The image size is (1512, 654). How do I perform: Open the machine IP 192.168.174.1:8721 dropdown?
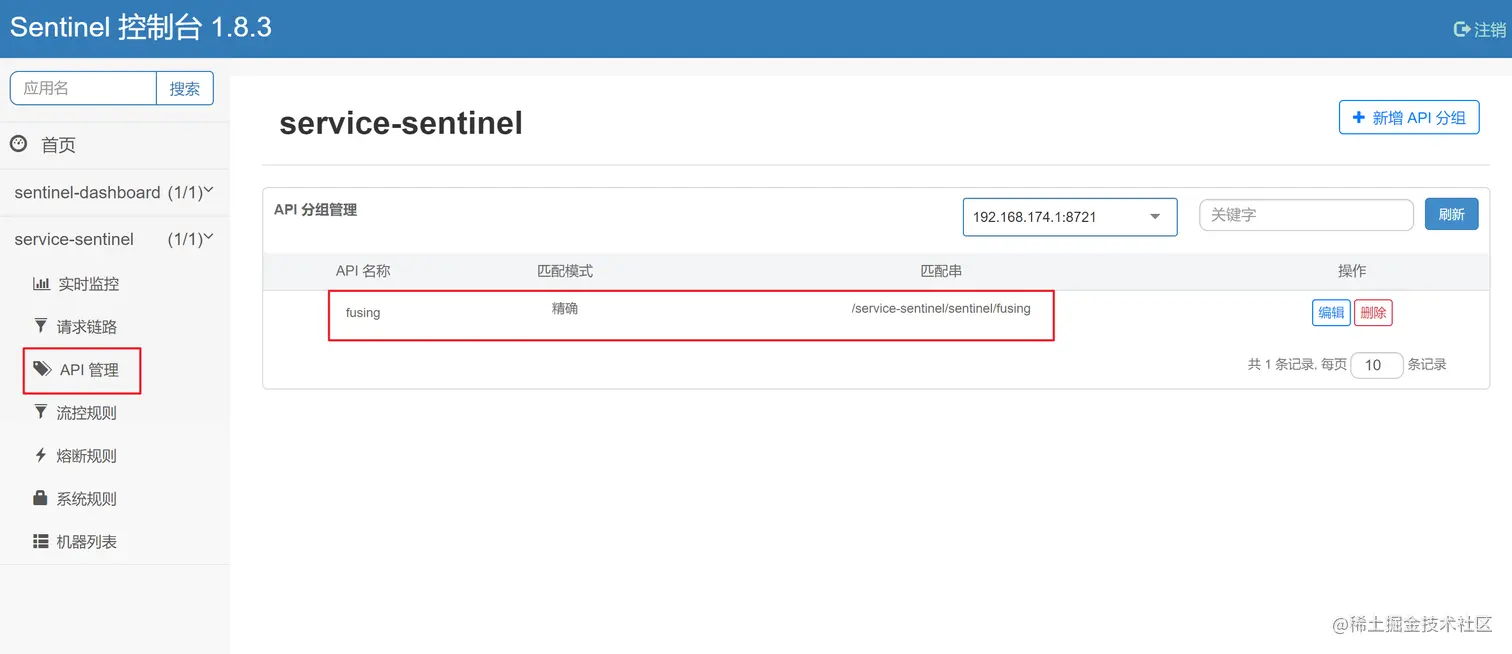tap(1070, 216)
